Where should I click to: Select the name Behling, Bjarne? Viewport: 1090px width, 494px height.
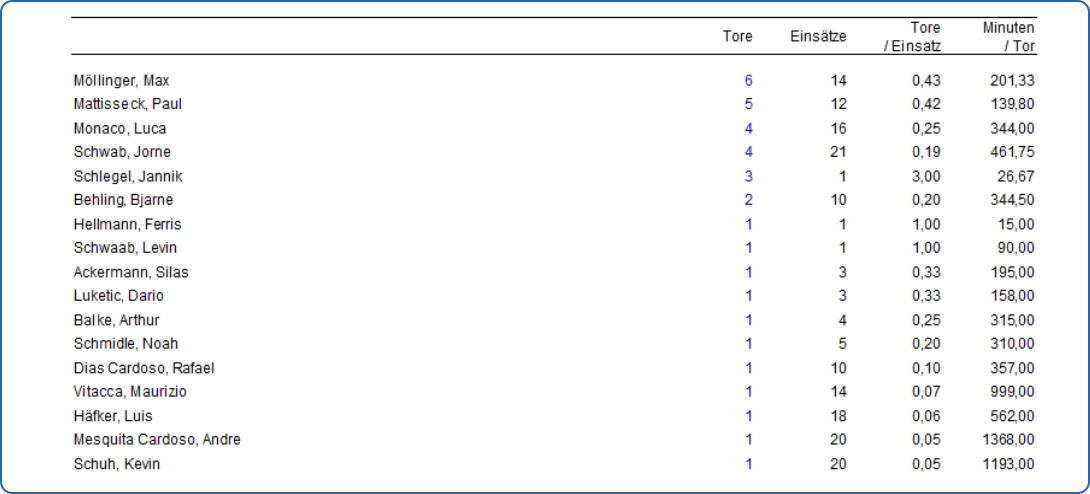tap(123, 200)
